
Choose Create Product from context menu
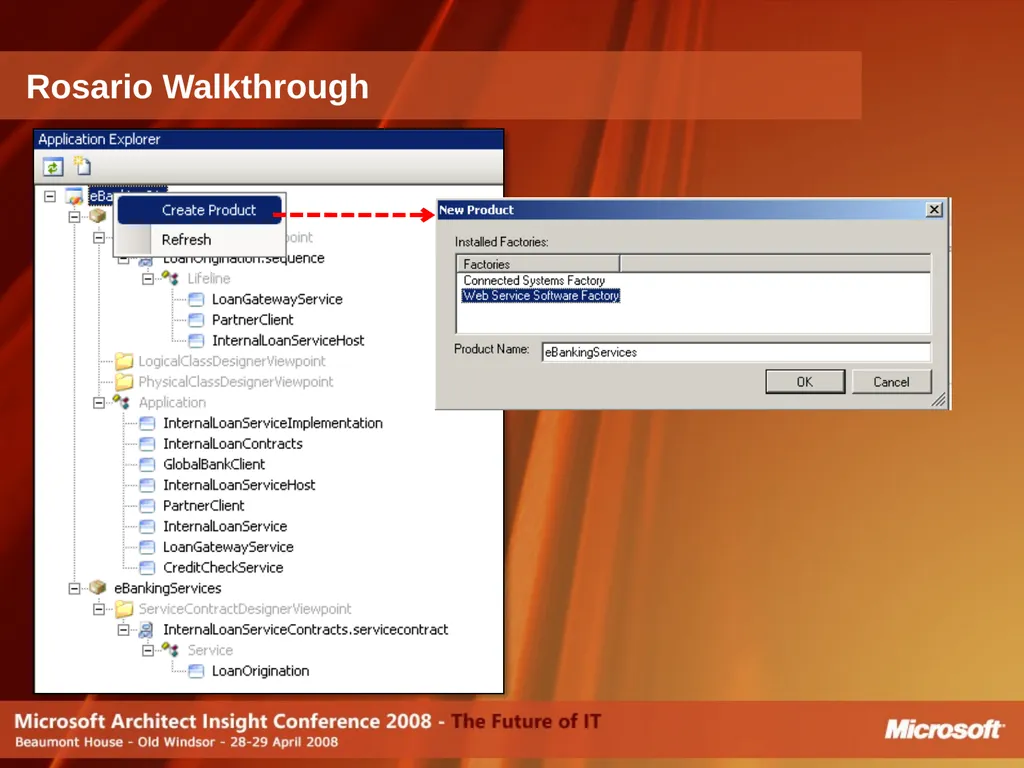[x=200, y=210]
